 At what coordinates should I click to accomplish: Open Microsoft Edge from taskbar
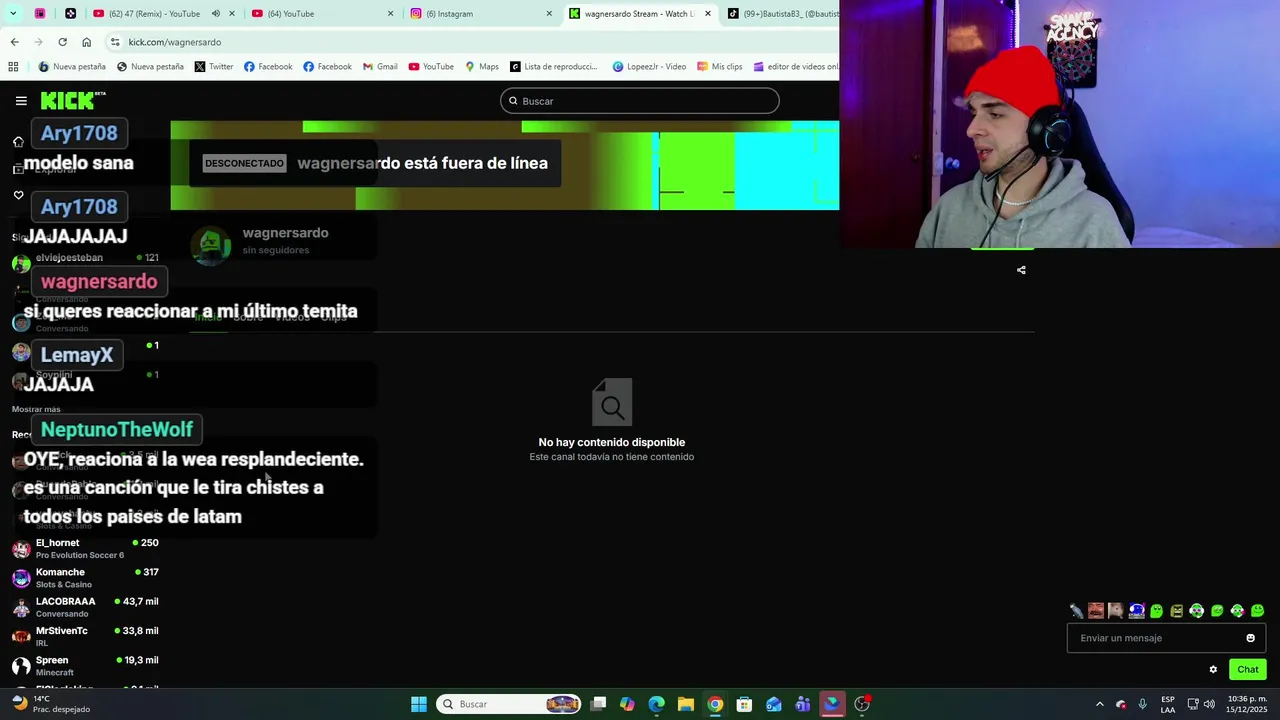656,704
